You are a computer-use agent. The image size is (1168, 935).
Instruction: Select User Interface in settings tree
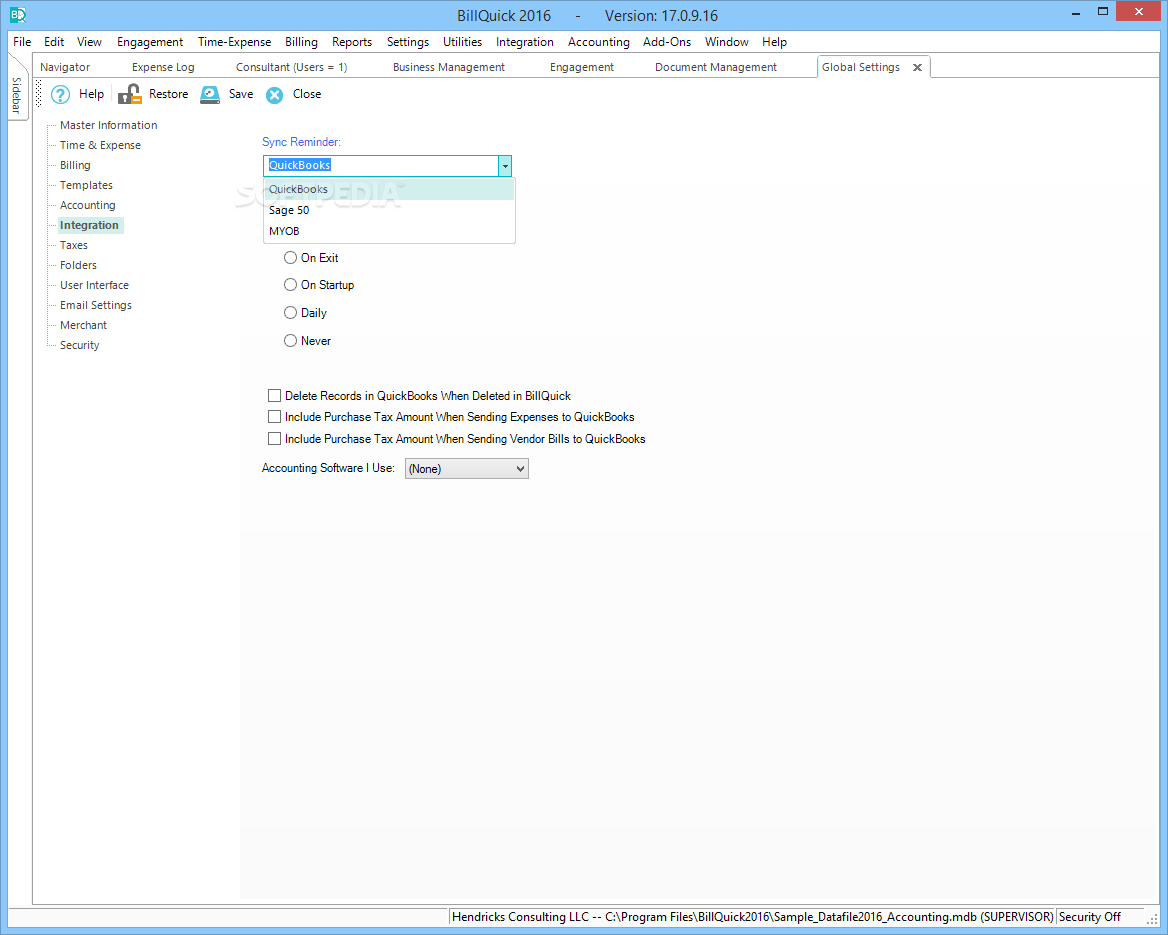(95, 285)
